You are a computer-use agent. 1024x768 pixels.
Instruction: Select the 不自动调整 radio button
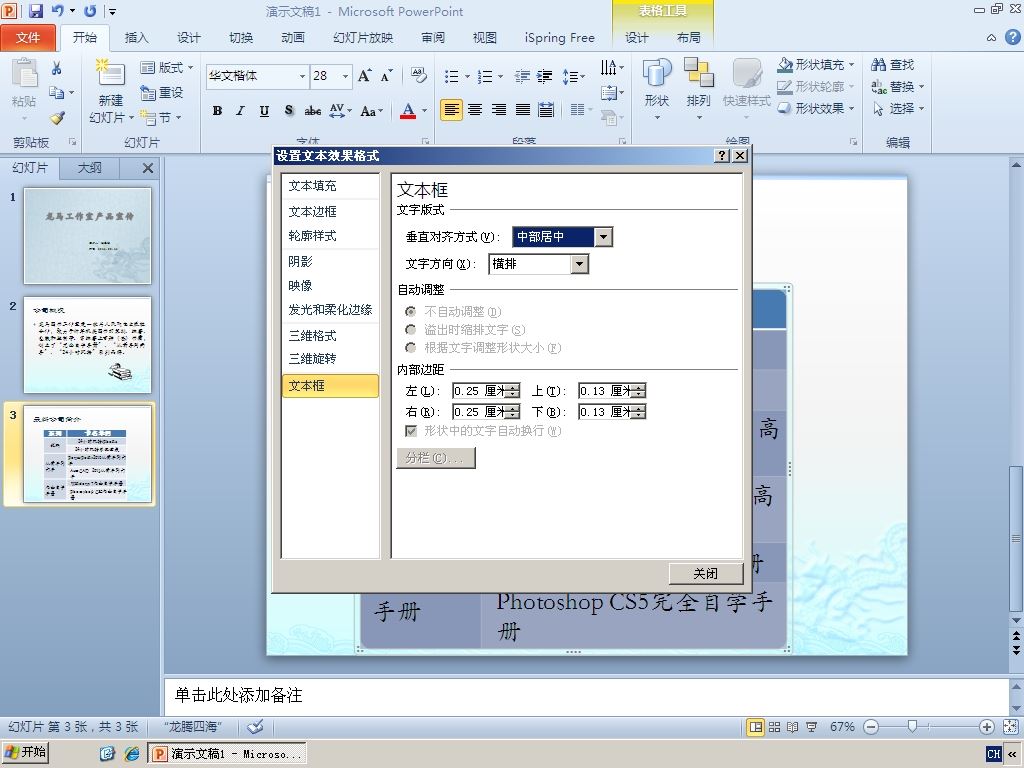pyautogui.click(x=410, y=312)
